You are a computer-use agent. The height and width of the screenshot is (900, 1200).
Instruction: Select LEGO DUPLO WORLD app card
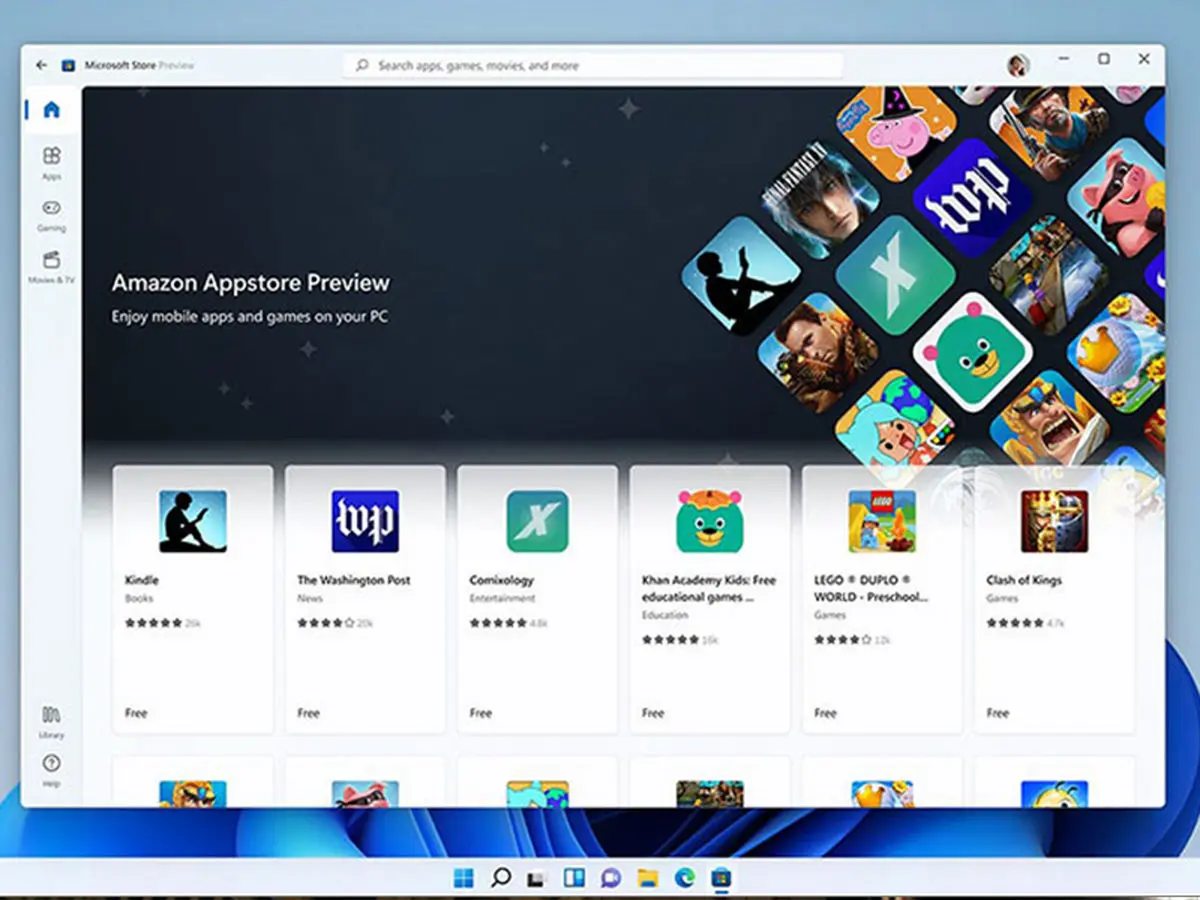pos(881,598)
